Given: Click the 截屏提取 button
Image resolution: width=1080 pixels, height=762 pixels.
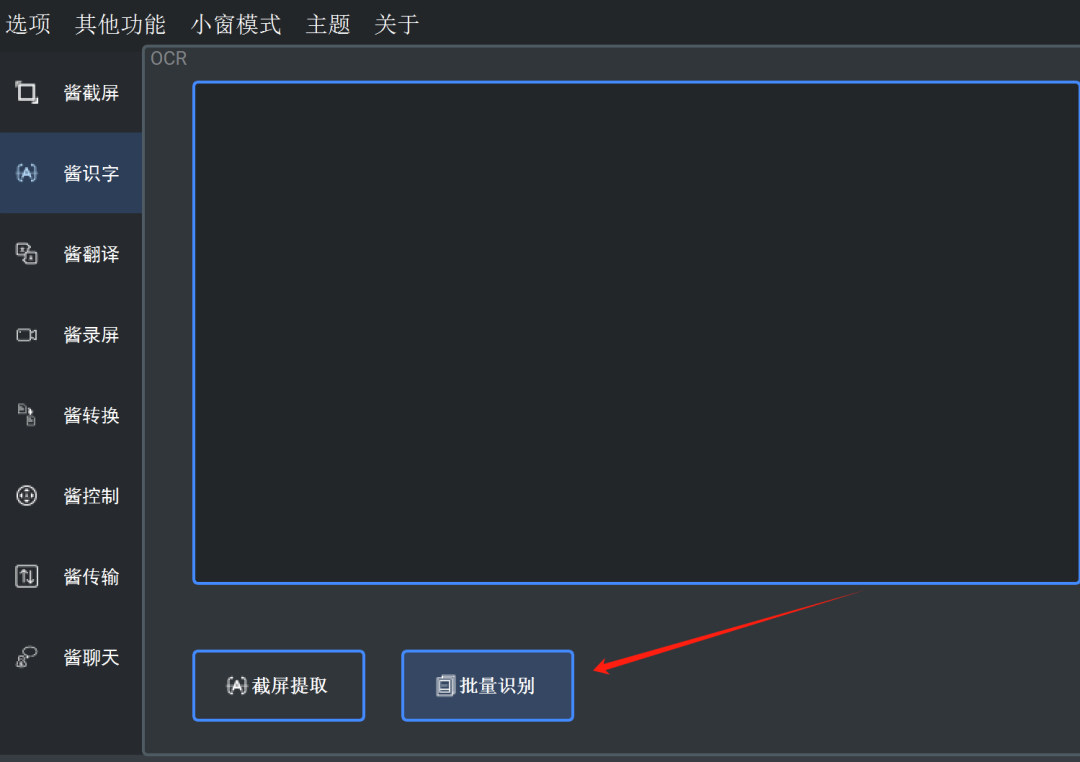Looking at the screenshot, I should [x=278, y=686].
